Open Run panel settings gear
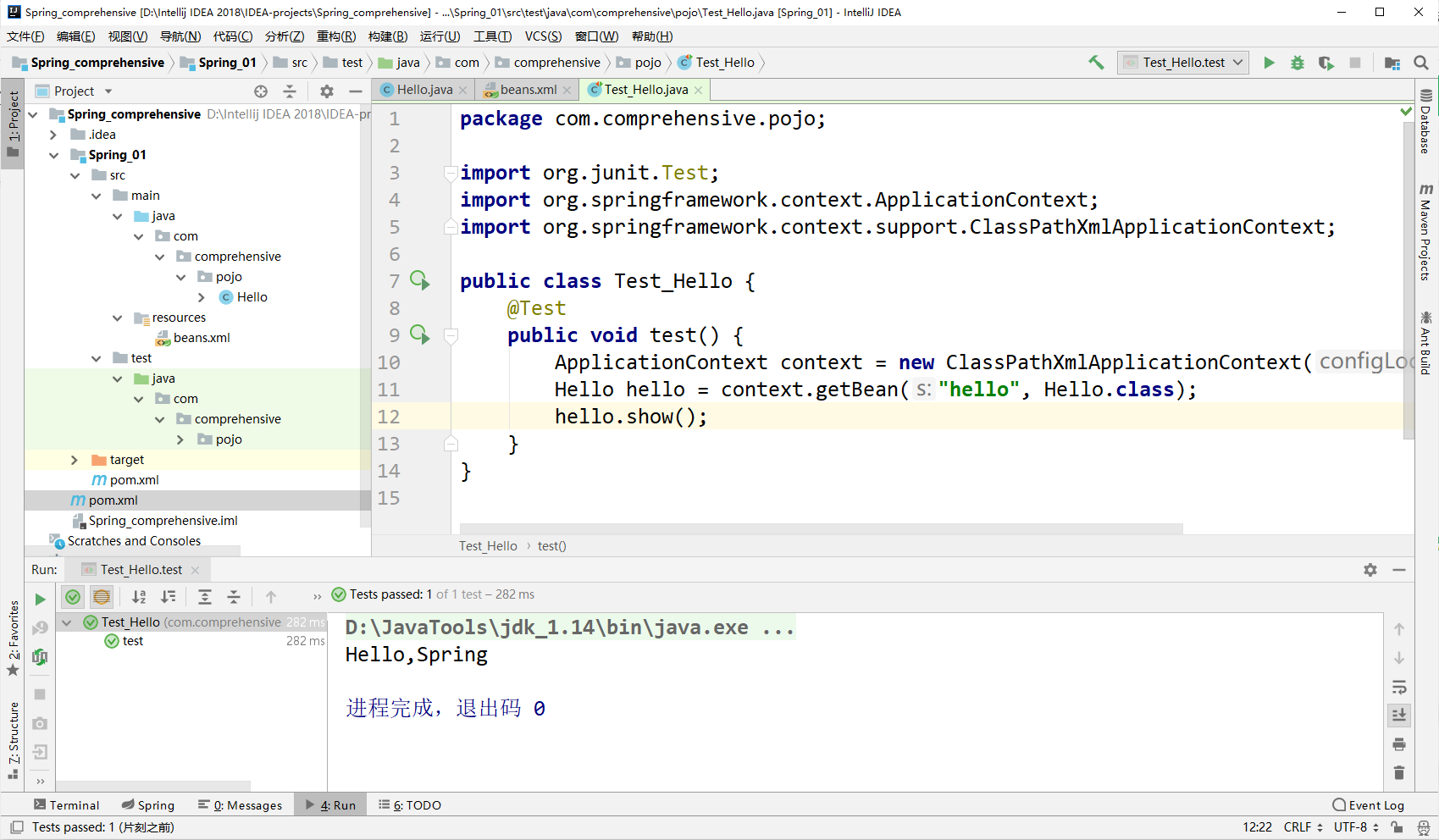 (1370, 570)
